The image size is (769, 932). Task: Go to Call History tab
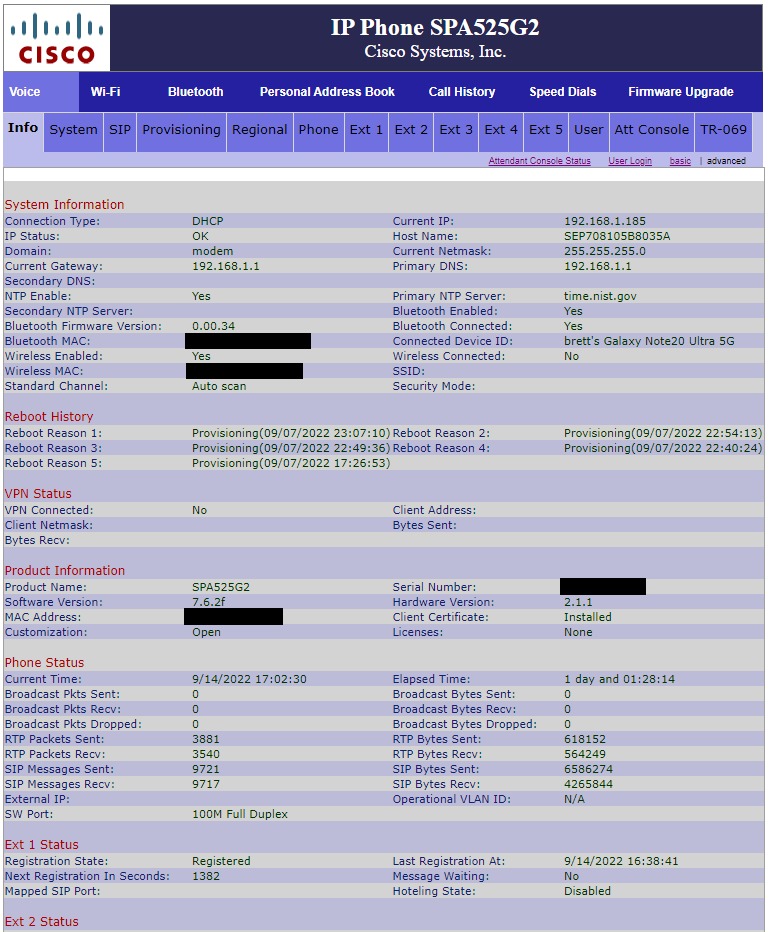[462, 92]
